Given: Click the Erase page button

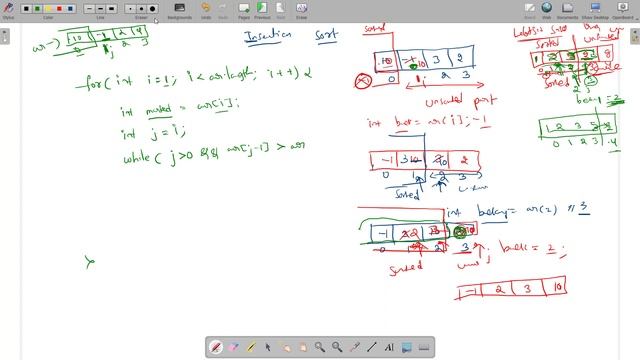Looking at the screenshot, I should 301,10.
